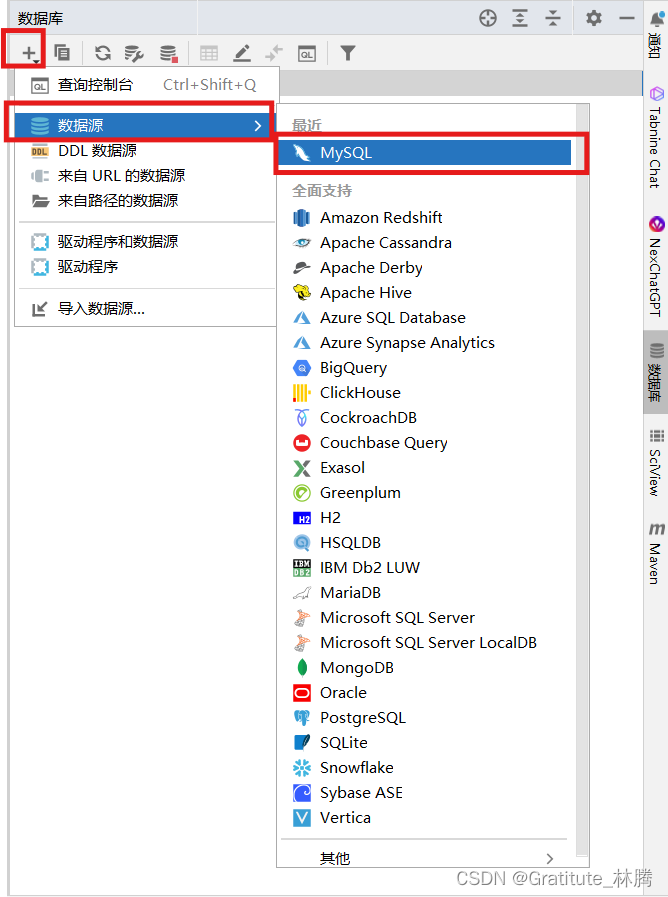Click 导入数据源... menu item
The height and width of the screenshot is (897, 668).
[147, 309]
